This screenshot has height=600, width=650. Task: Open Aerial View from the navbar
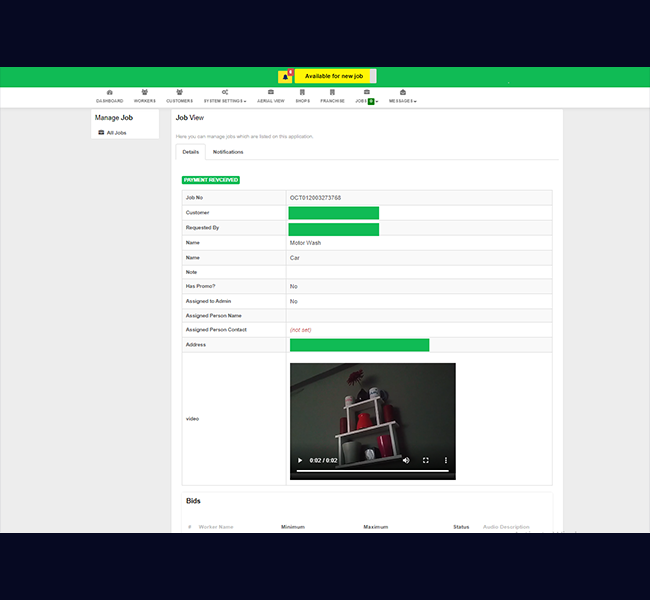pyautogui.click(x=270, y=92)
